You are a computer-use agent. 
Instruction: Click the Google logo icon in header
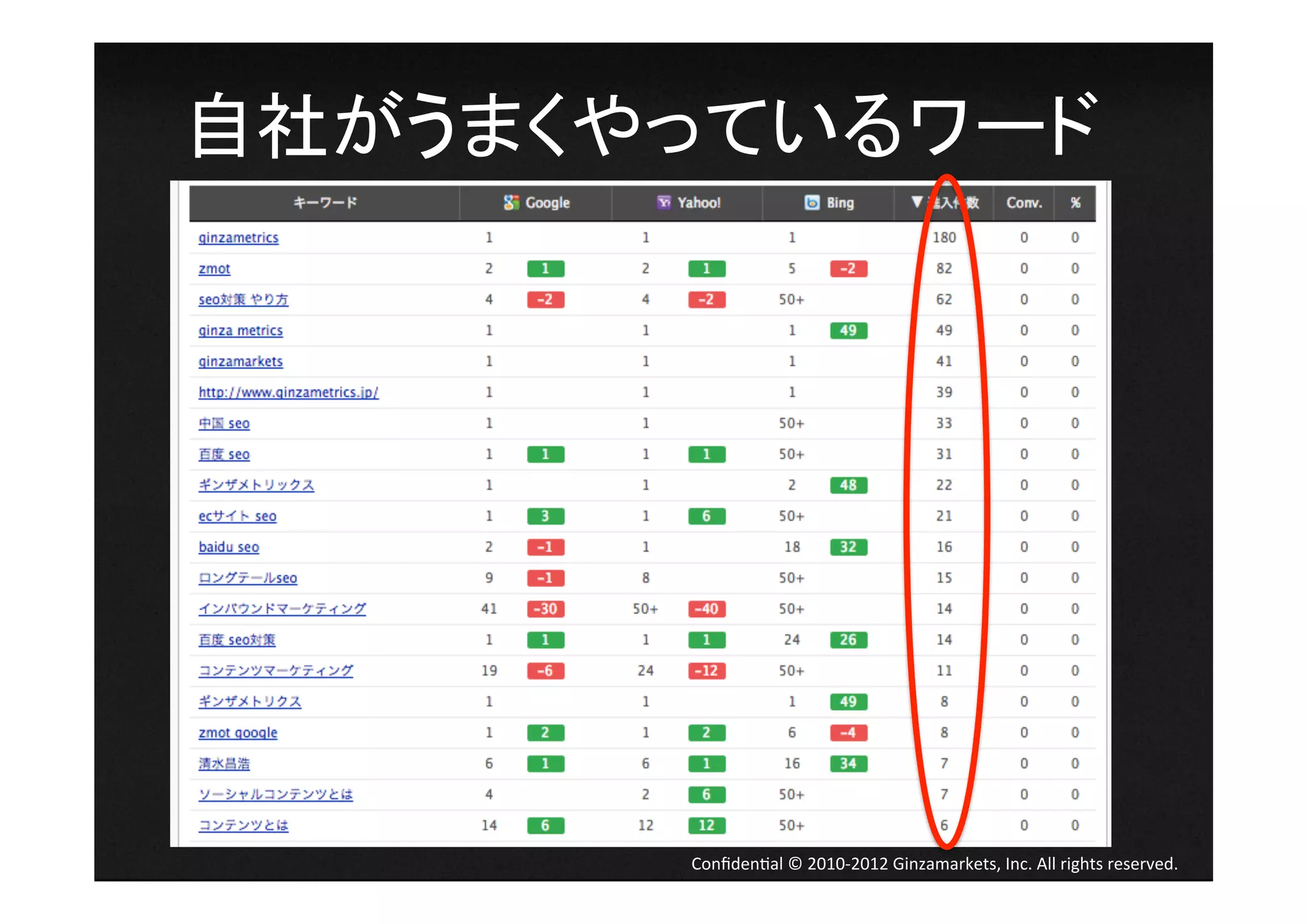tap(511, 203)
